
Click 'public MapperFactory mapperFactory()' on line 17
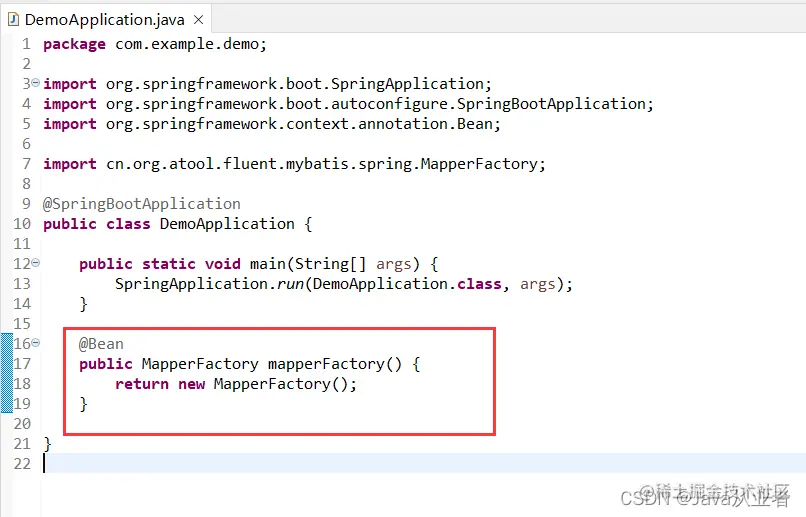coord(240,364)
